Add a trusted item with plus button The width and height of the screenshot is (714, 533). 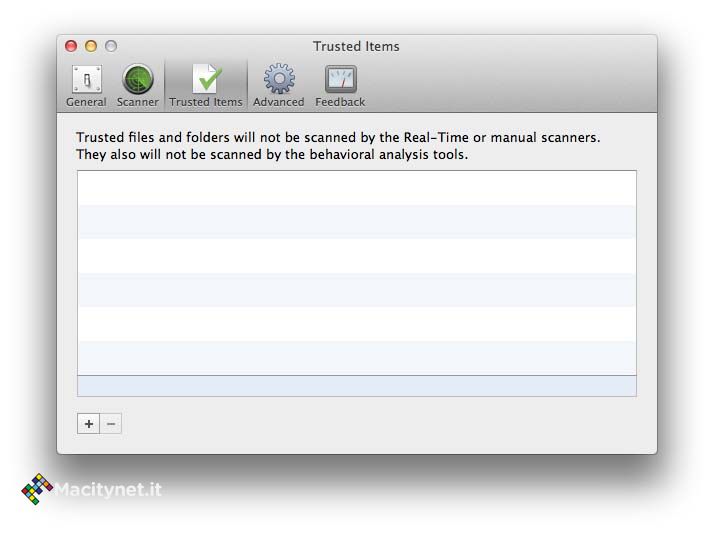point(88,424)
